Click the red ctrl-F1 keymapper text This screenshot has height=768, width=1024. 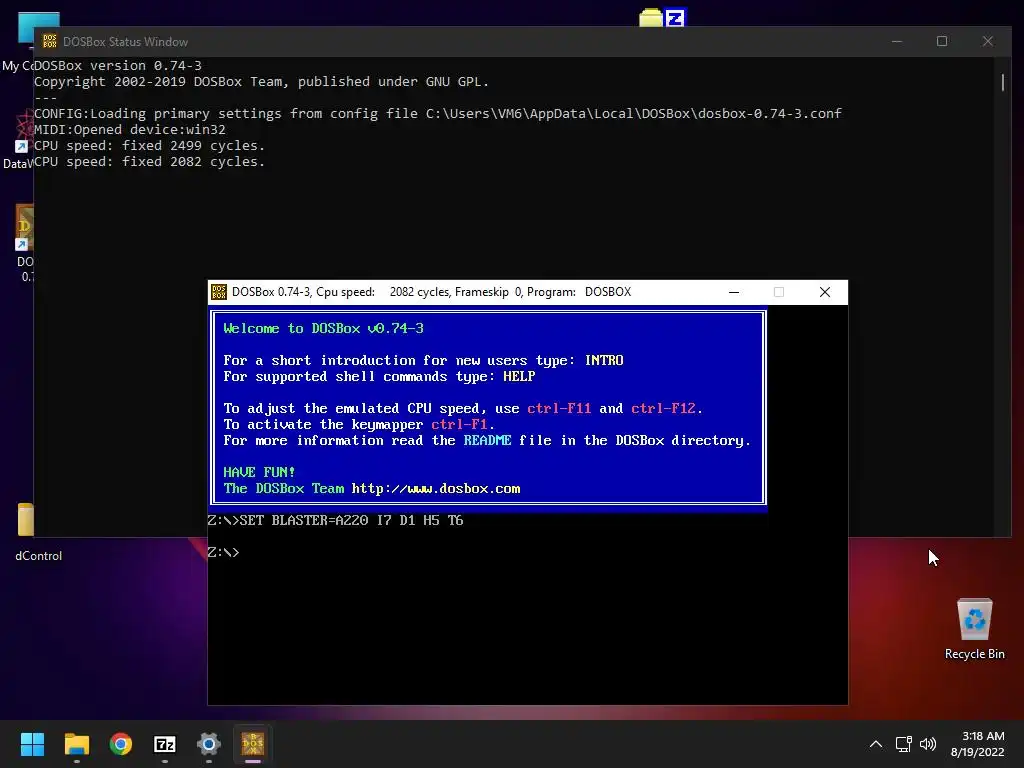tap(459, 424)
